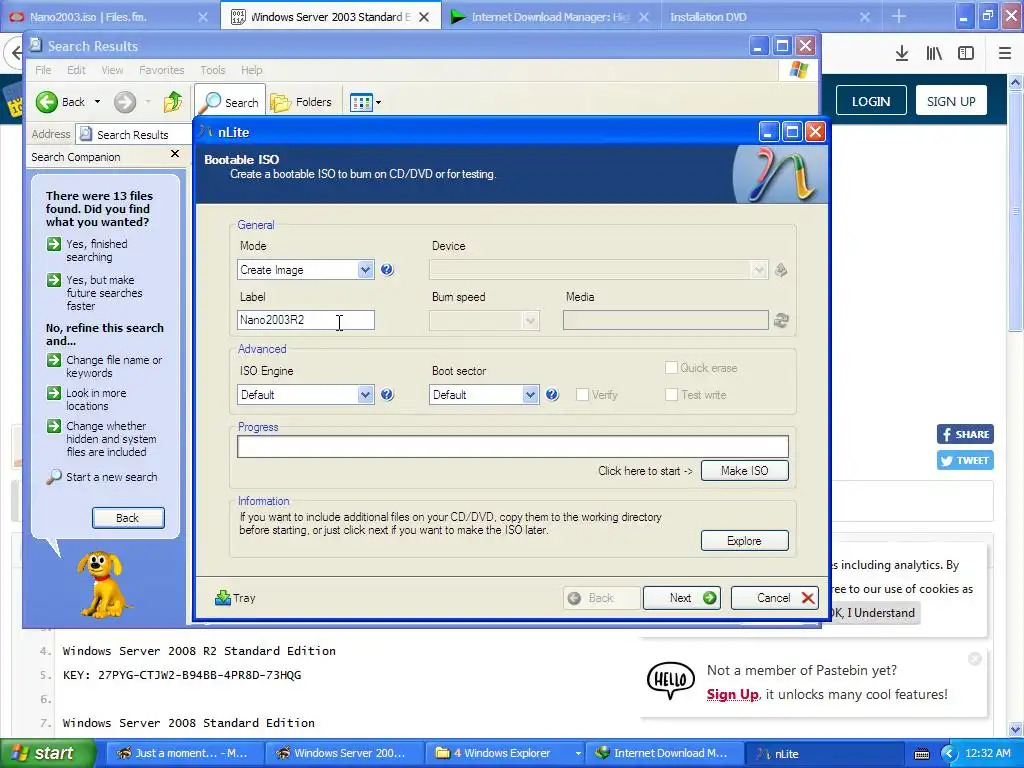
Task: Click the ISO Engine help question icon
Action: tap(387, 394)
